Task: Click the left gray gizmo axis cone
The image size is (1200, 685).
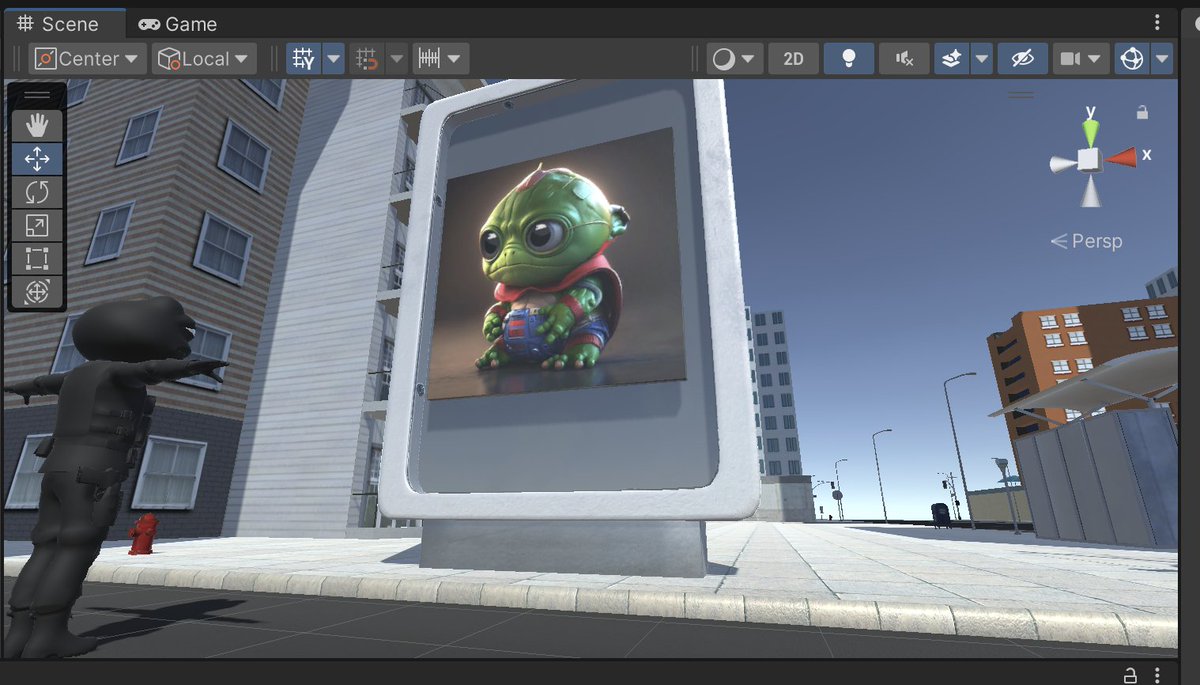Action: click(1062, 164)
